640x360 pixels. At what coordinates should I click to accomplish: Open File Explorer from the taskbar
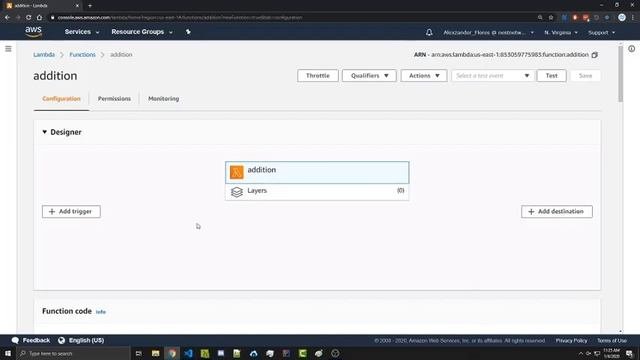coord(156,353)
